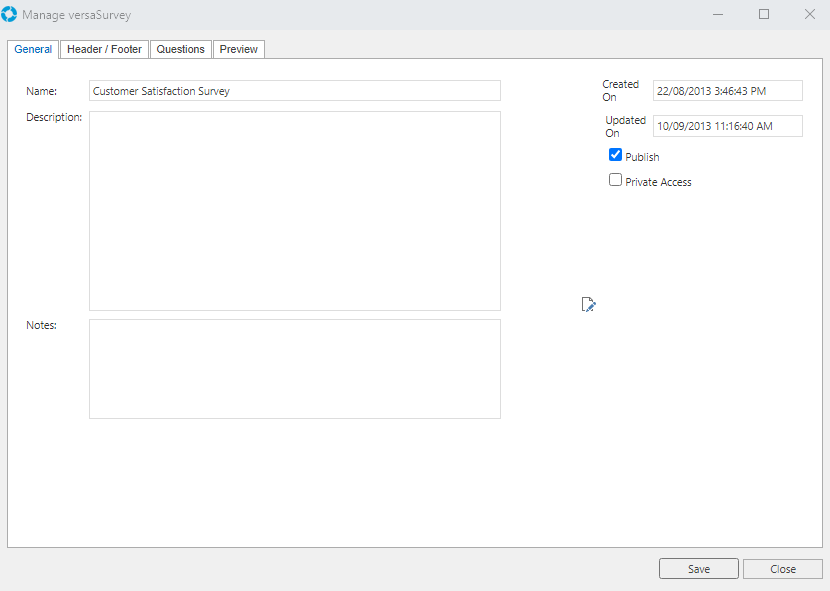
Task: Click the Close button at bottom right
Action: click(782, 569)
